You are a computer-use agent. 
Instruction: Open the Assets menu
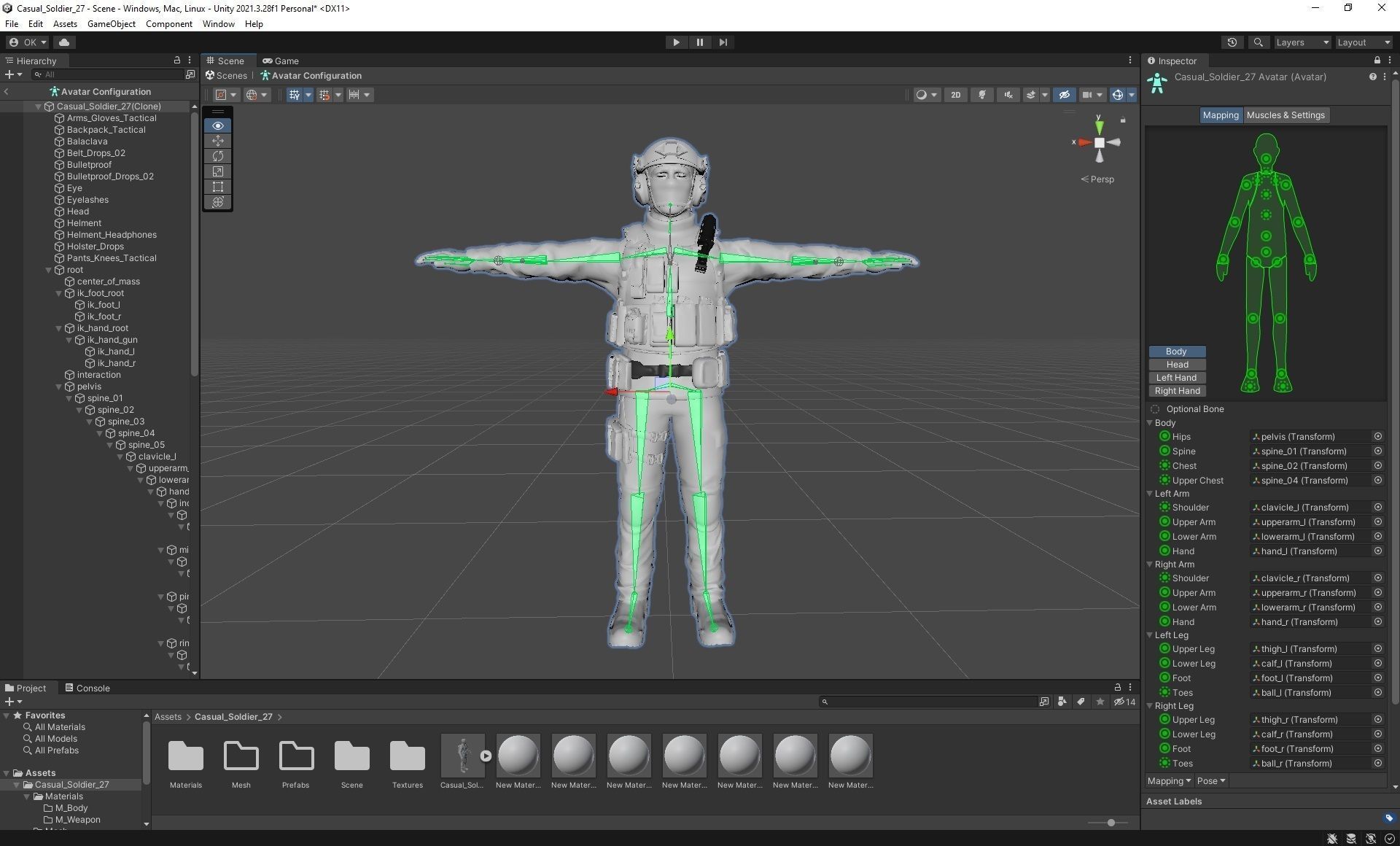click(x=65, y=24)
